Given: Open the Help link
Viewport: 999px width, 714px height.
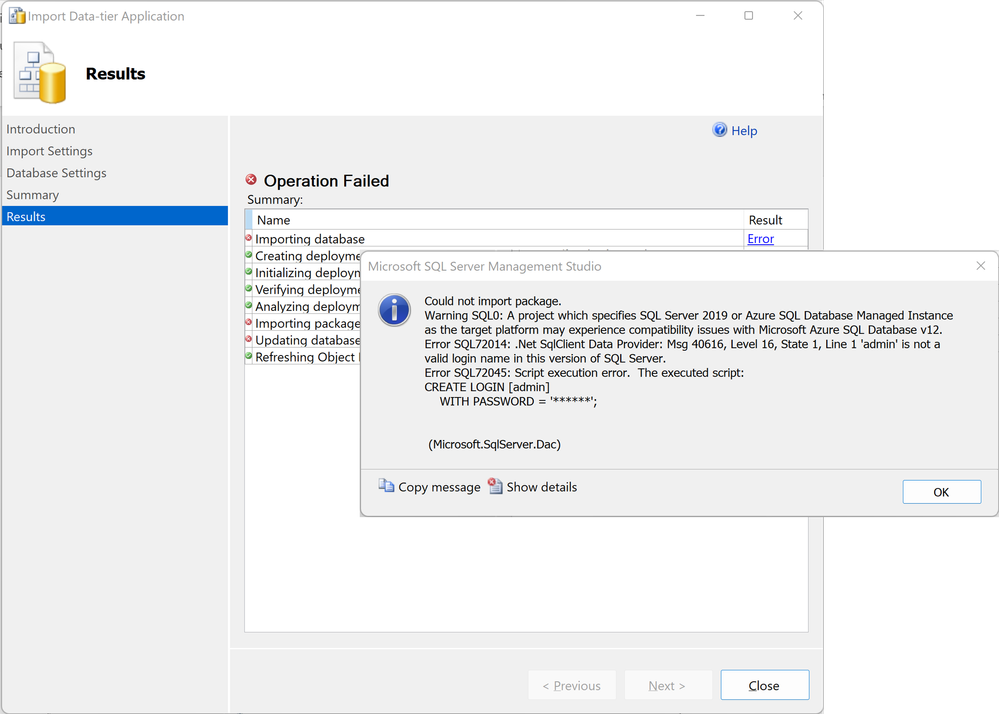Looking at the screenshot, I should click(744, 131).
